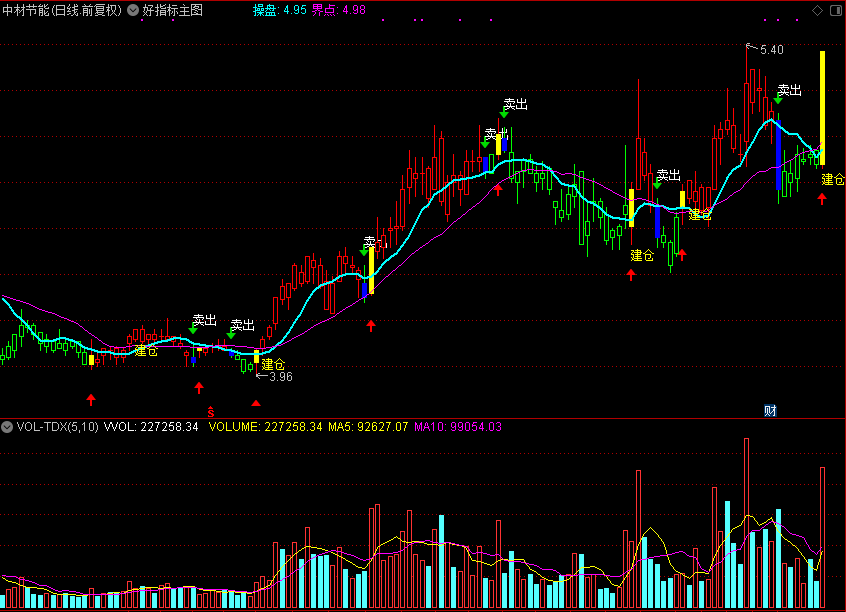Click the 中材节能 (日线.前复权) stock title
This screenshot has height=612, width=846.
point(61,10)
